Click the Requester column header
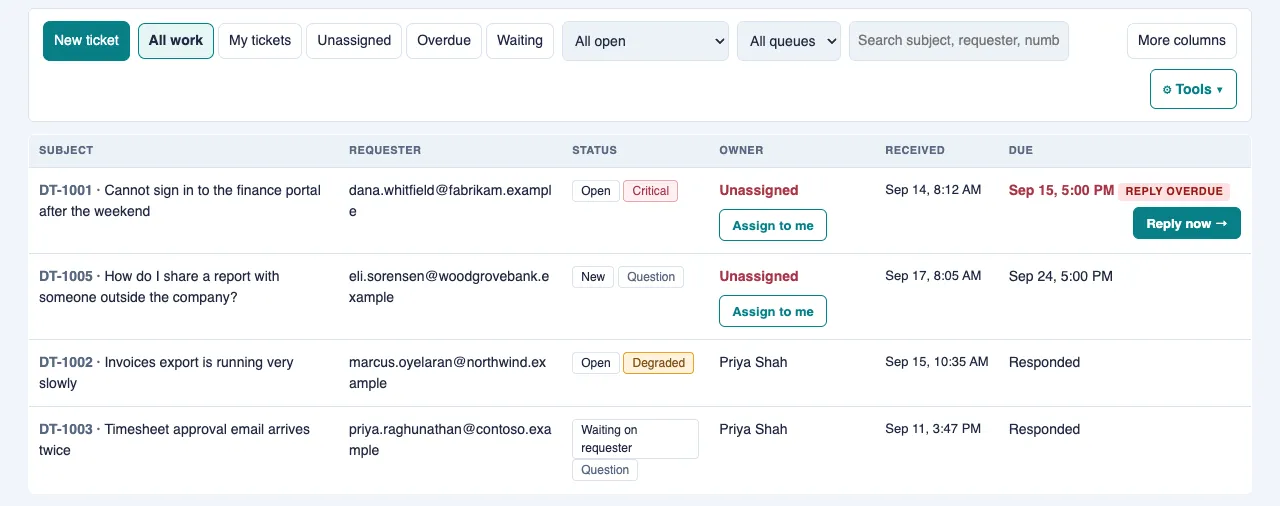 point(385,150)
